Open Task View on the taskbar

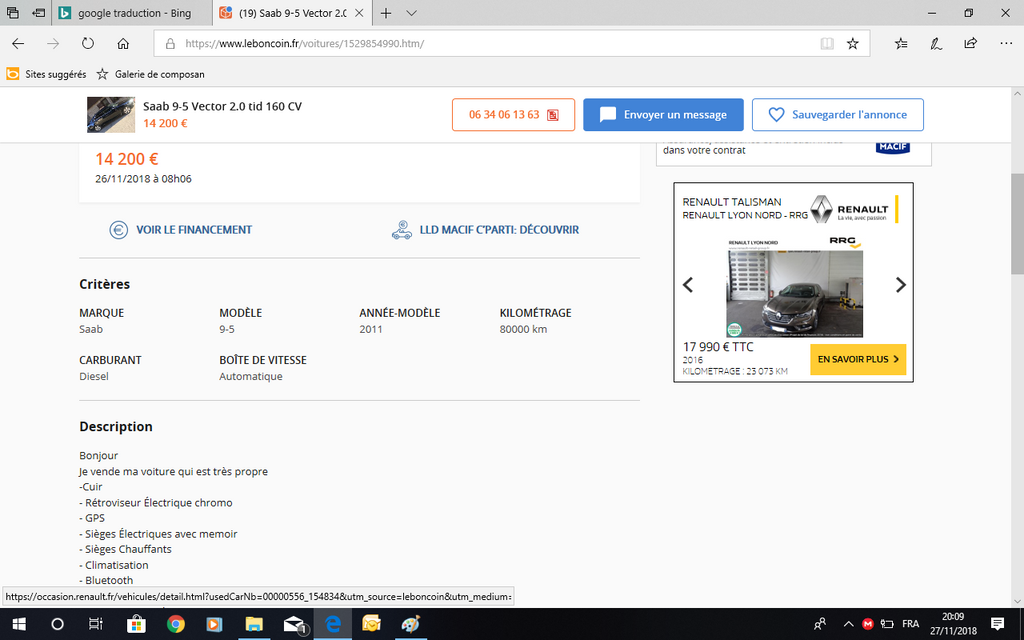96,624
